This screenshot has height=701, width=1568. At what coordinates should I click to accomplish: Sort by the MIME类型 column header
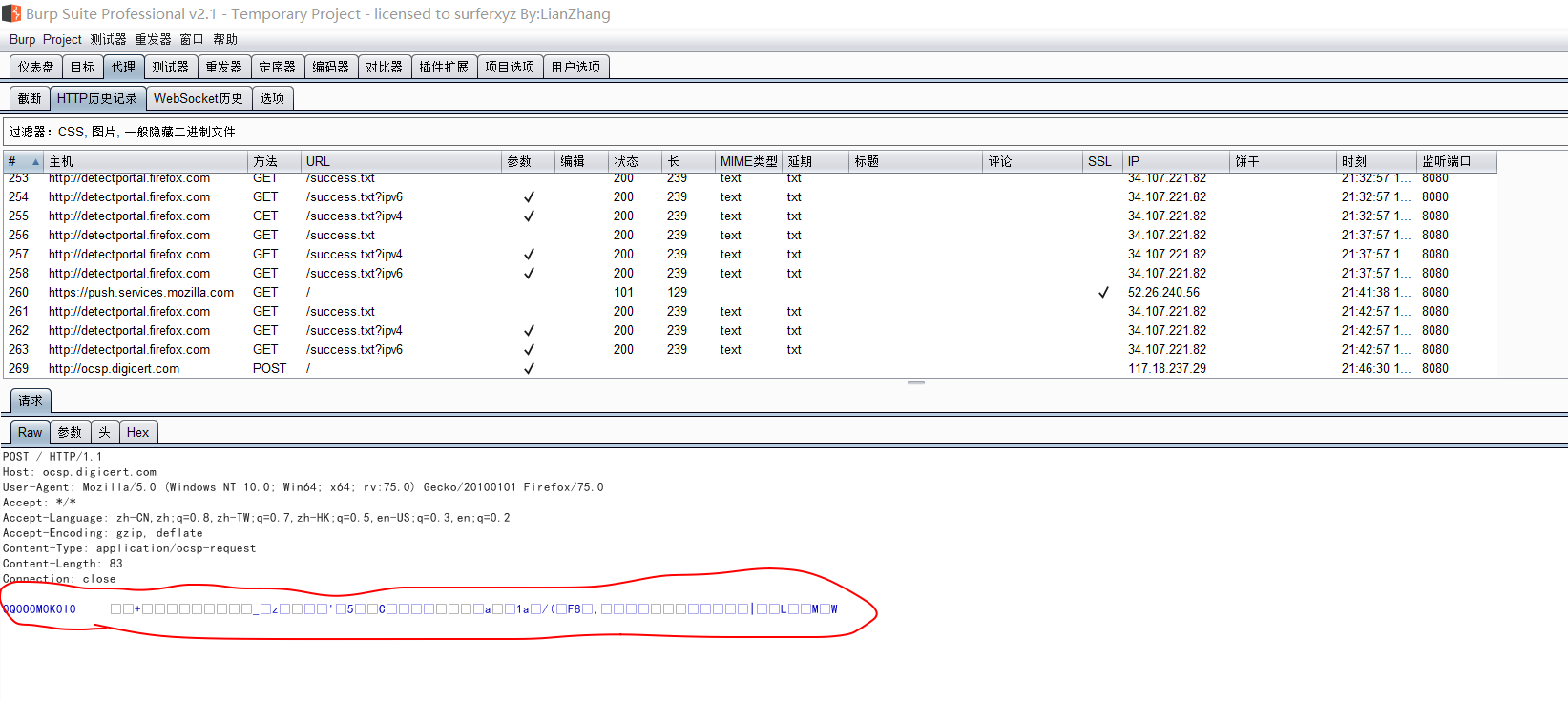click(748, 161)
